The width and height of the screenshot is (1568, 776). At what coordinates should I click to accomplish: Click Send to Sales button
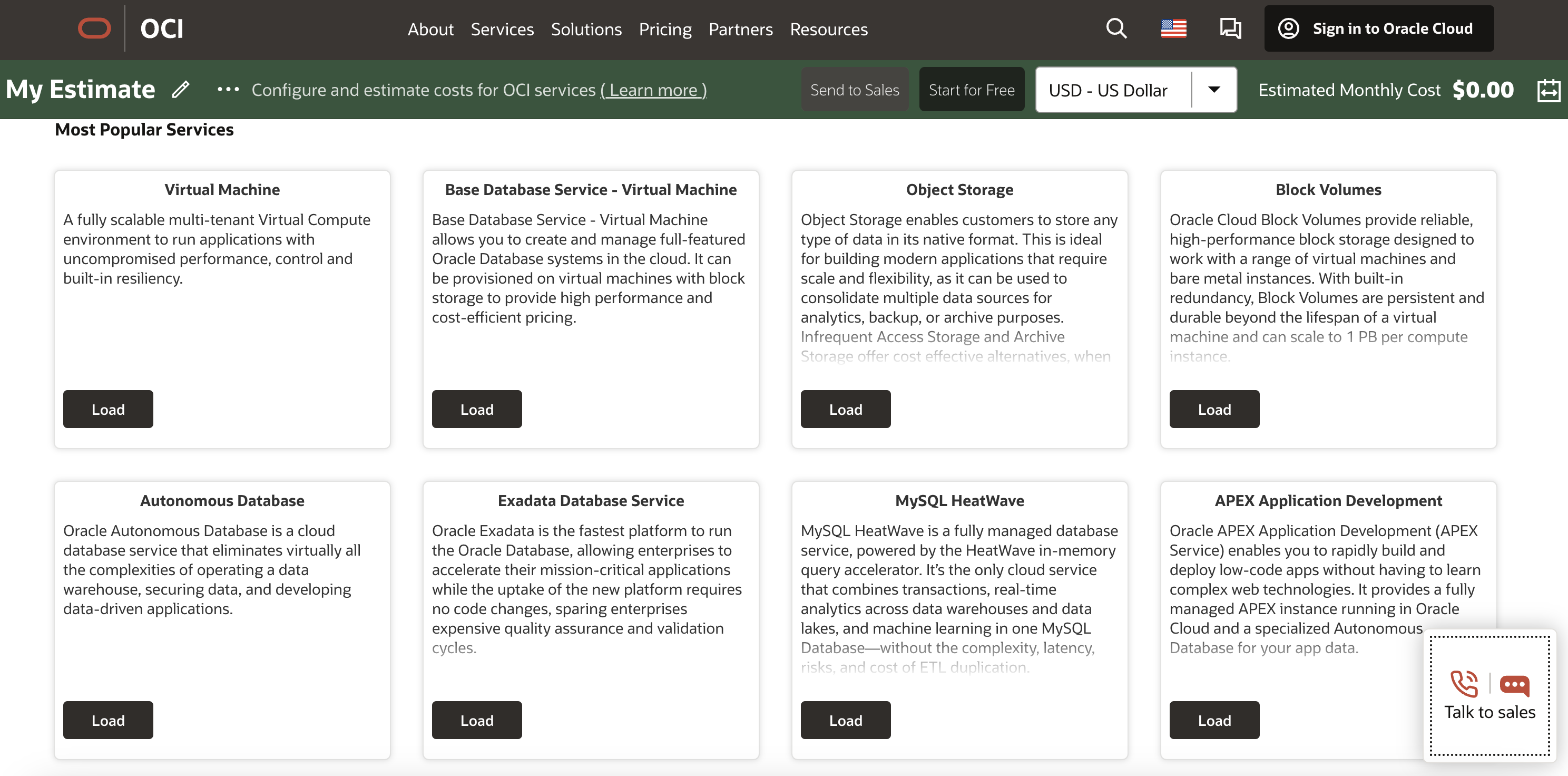tap(855, 89)
